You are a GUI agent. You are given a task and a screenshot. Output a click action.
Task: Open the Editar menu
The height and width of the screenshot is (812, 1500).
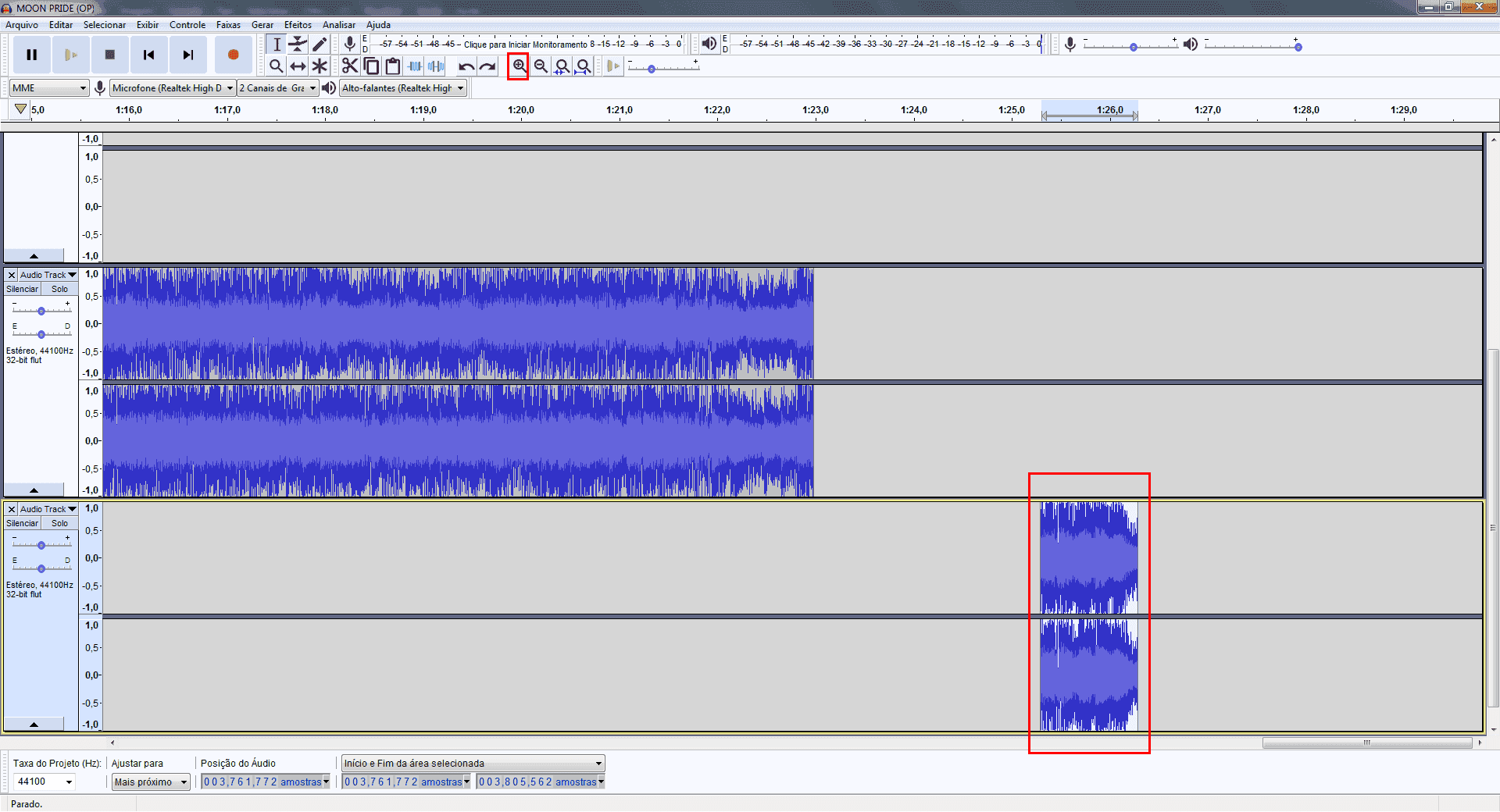pyautogui.click(x=61, y=25)
